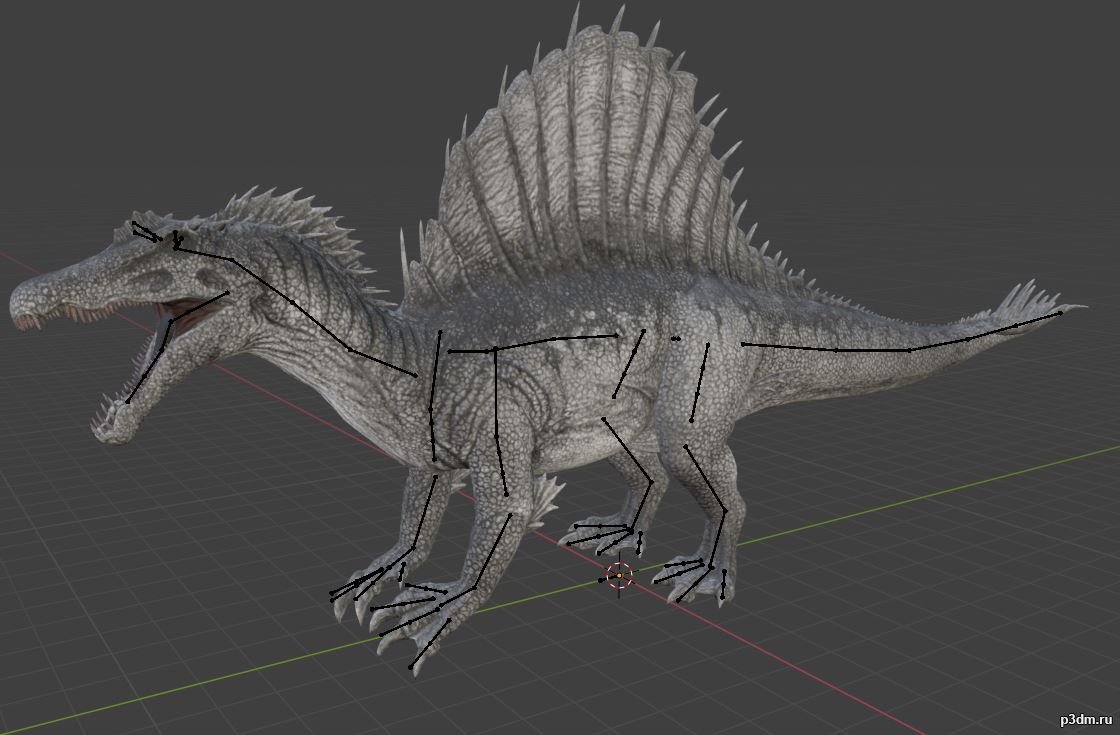Select the near front foot's outermost toe bone

(429, 644)
